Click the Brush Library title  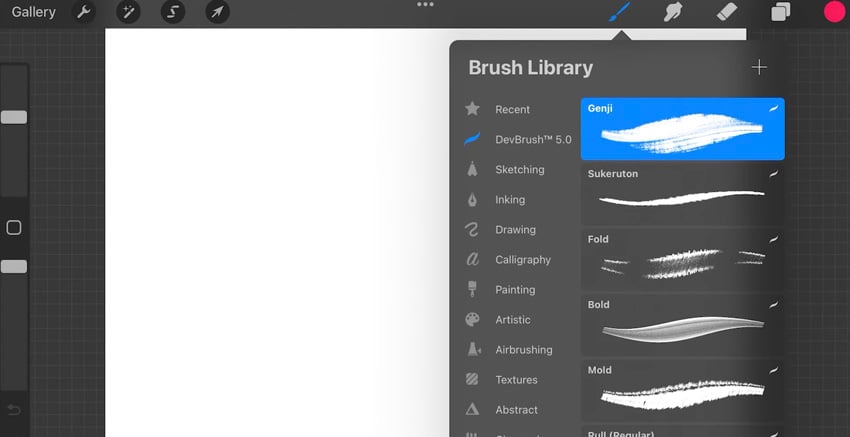(x=530, y=68)
